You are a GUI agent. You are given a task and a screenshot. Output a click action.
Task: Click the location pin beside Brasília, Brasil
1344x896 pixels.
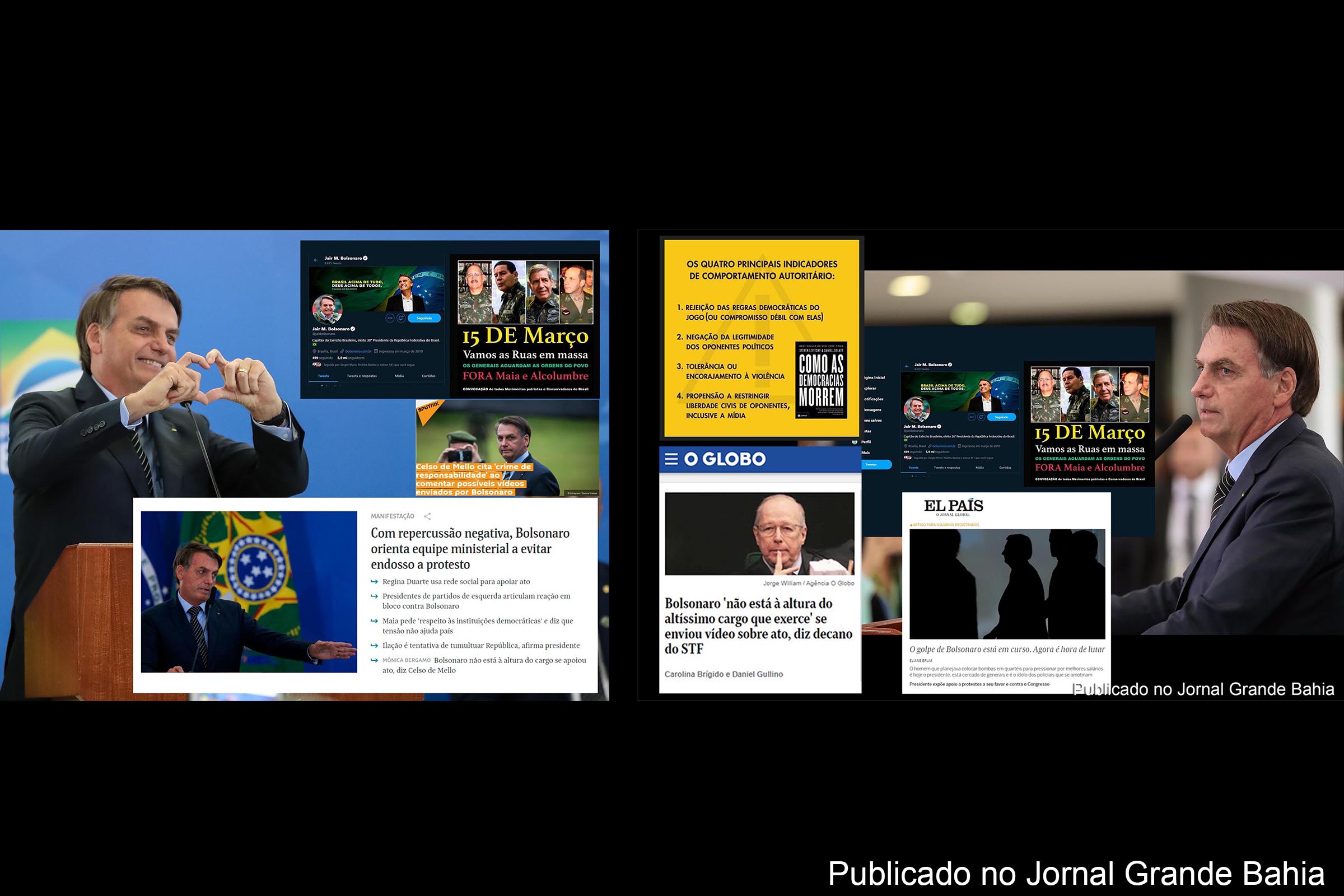click(315, 352)
